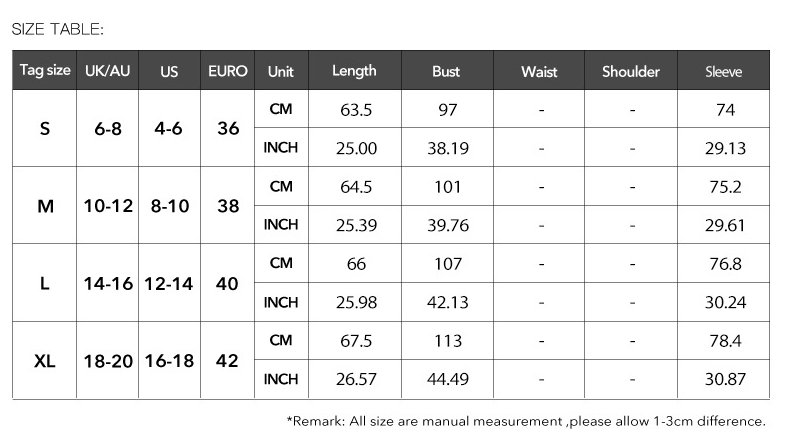Click the 38.19 bust inch value
Image resolution: width=790 pixels, height=440 pixels.
(x=448, y=148)
